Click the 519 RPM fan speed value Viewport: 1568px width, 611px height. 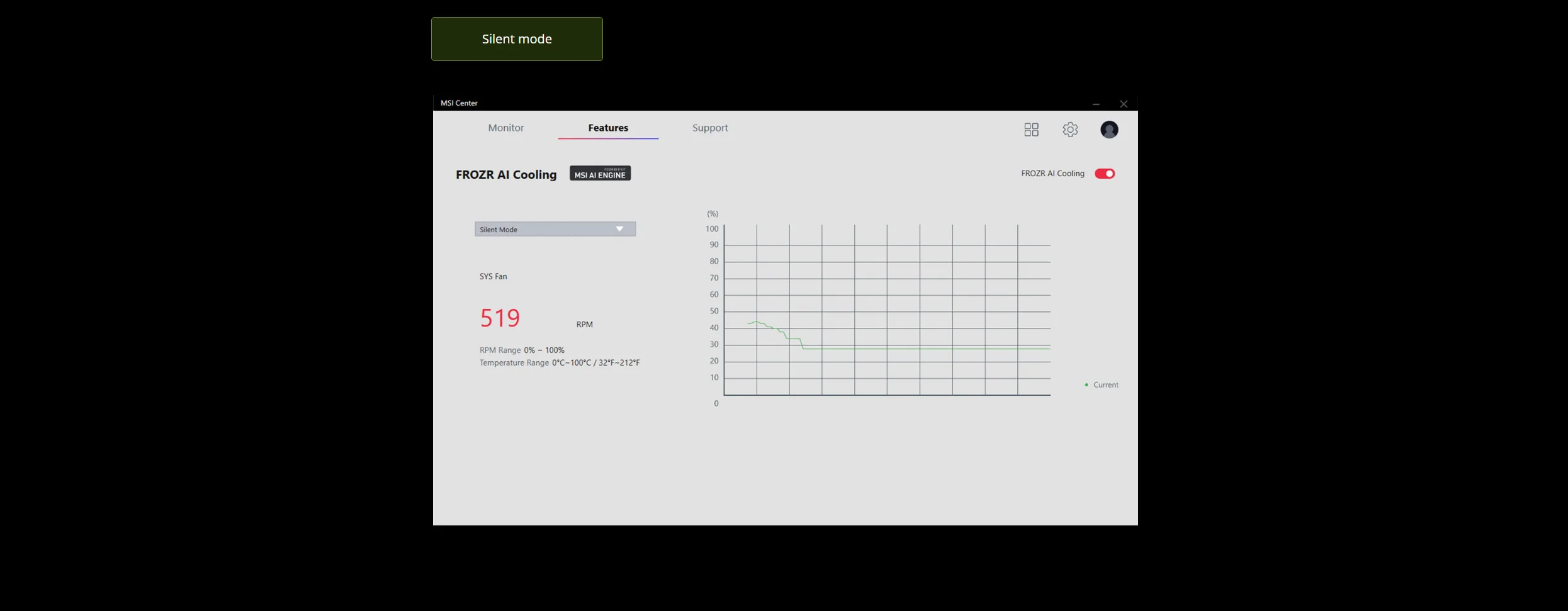500,318
